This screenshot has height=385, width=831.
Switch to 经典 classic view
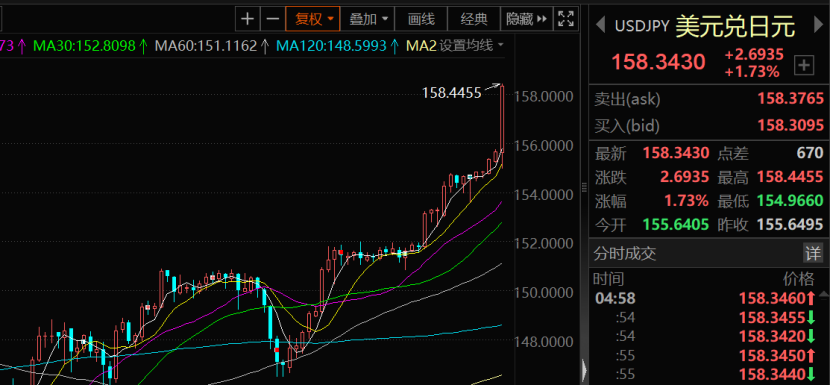tap(474, 20)
